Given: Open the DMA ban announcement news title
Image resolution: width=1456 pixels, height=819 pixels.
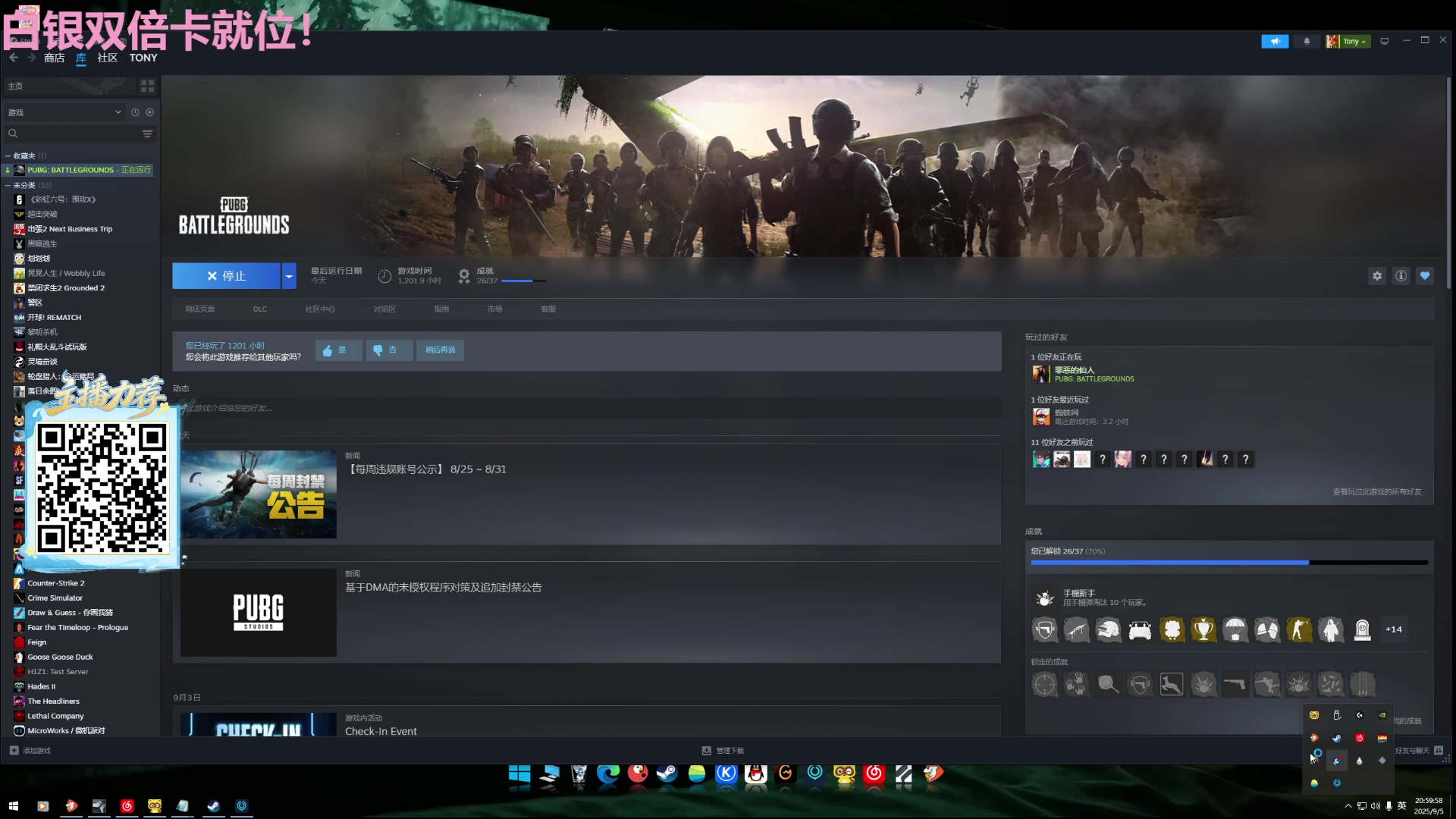Looking at the screenshot, I should coord(444,588).
